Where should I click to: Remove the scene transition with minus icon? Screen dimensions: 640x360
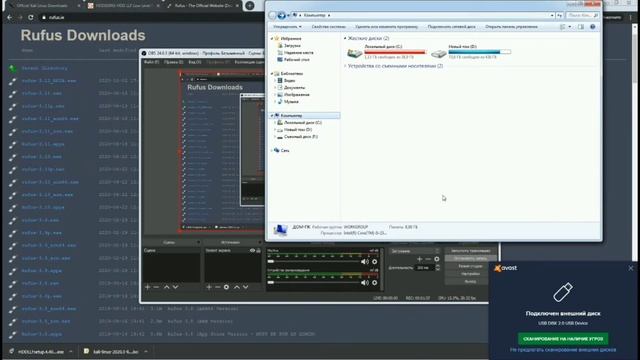point(428,259)
